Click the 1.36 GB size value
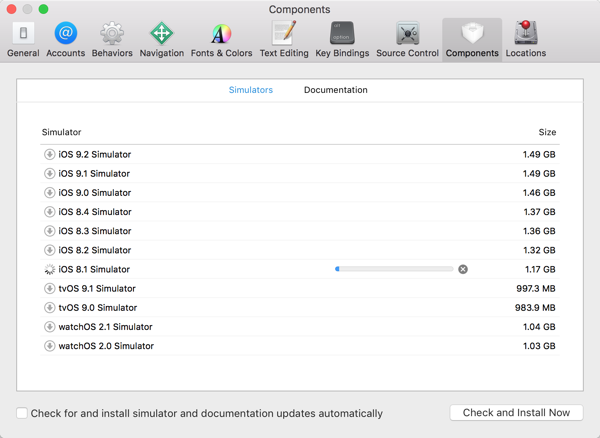600x438 pixels. (539, 231)
